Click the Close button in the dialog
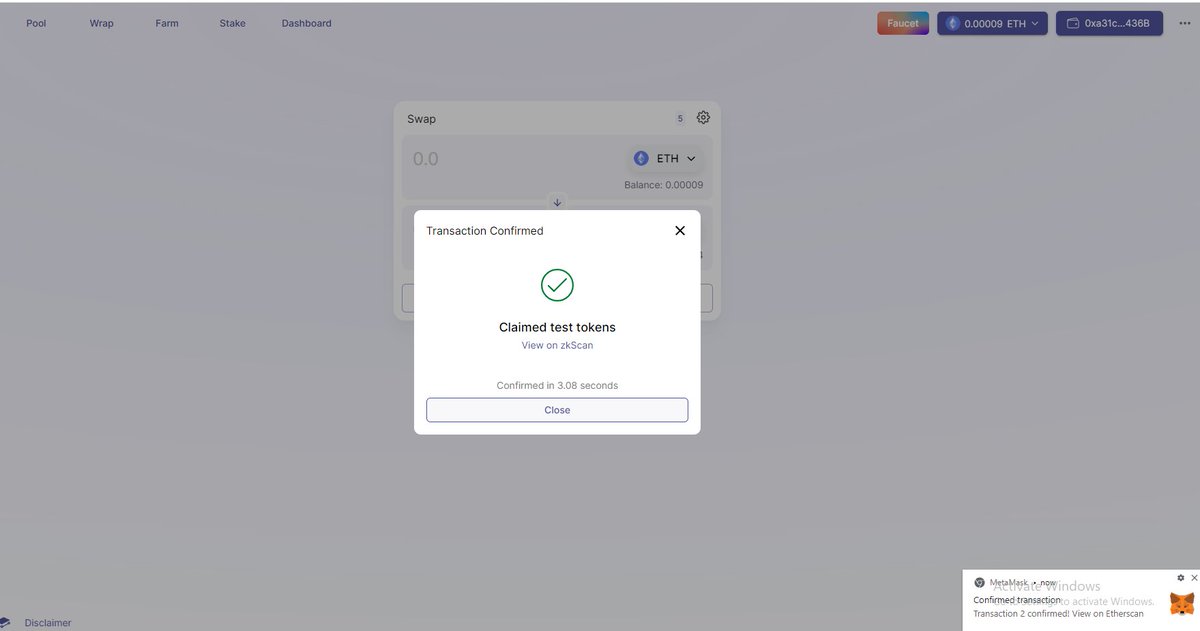Viewport: 1200px width, 631px height. tap(557, 410)
